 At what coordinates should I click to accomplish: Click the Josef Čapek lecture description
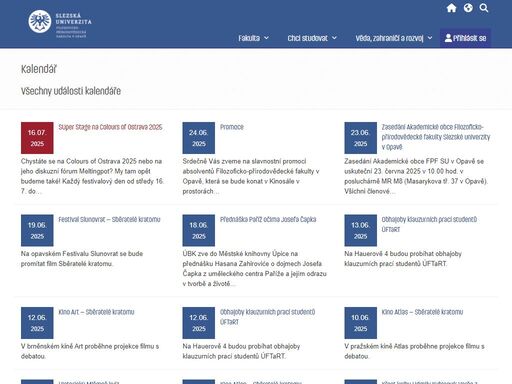[254, 269]
